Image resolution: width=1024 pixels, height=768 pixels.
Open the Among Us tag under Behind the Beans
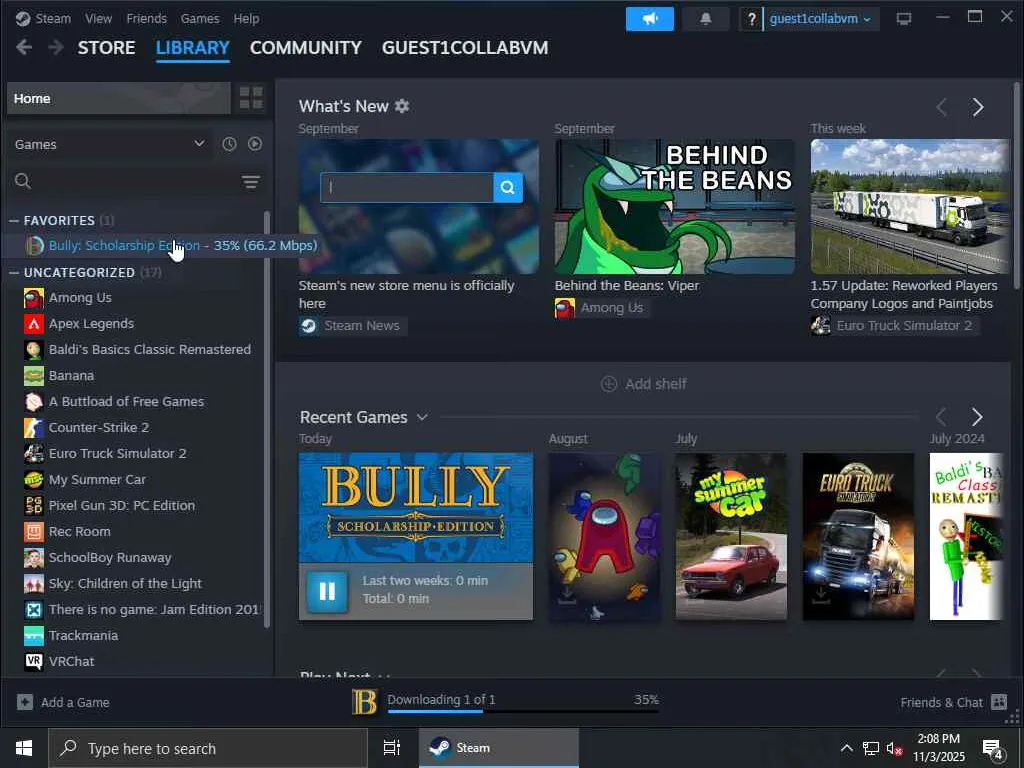pos(600,308)
